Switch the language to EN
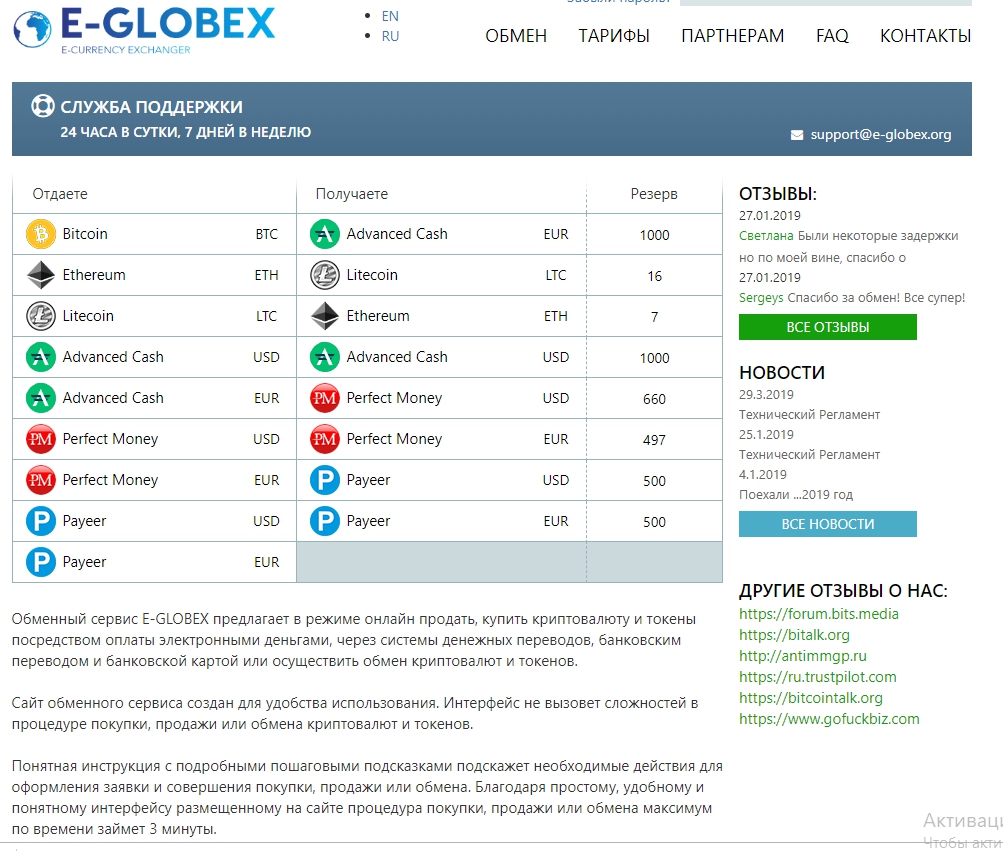Screen dimensions: 1003x851 [390, 16]
